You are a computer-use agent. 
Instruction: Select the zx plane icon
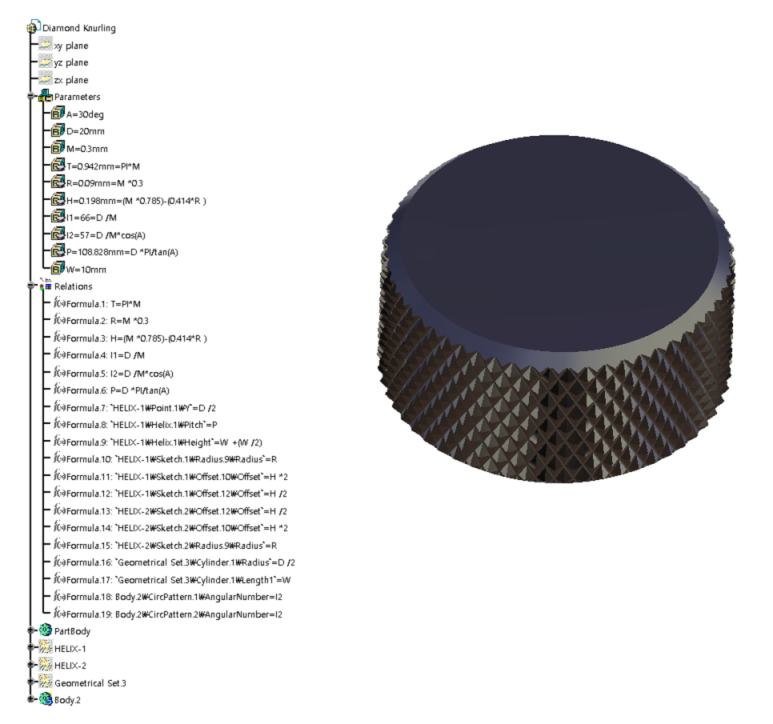click(x=45, y=79)
